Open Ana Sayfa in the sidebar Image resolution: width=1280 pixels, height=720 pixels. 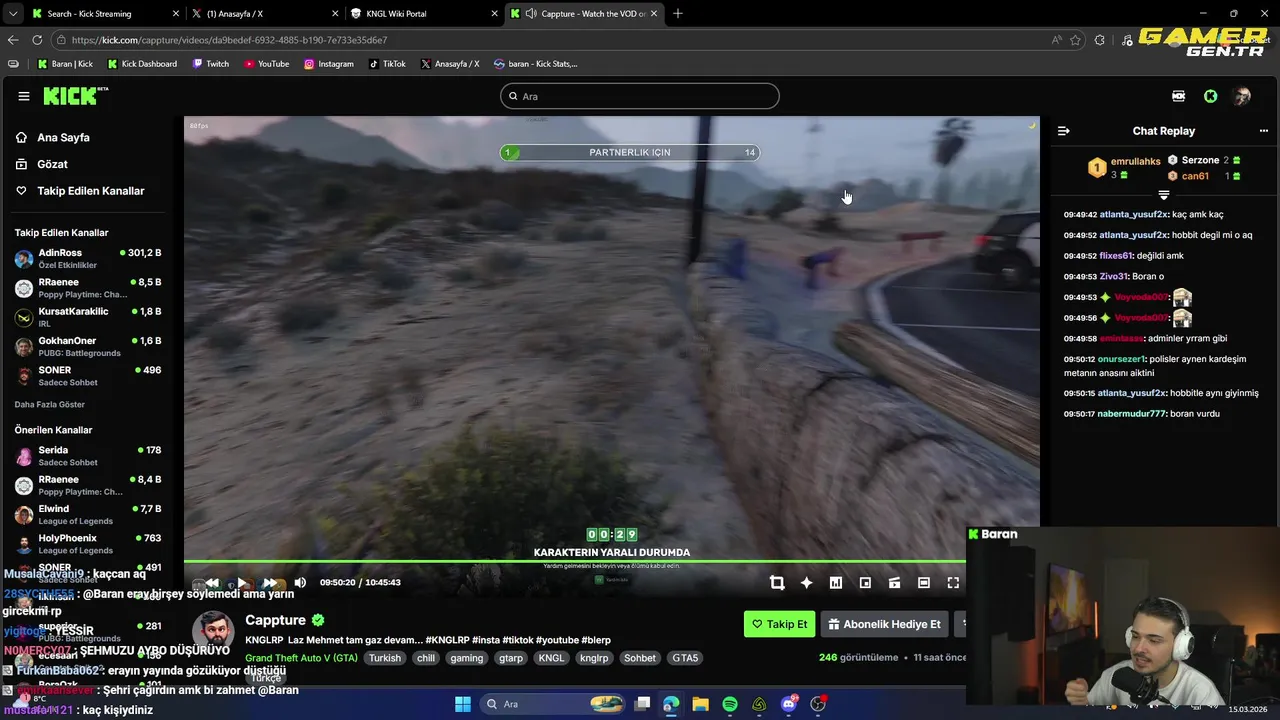click(63, 138)
